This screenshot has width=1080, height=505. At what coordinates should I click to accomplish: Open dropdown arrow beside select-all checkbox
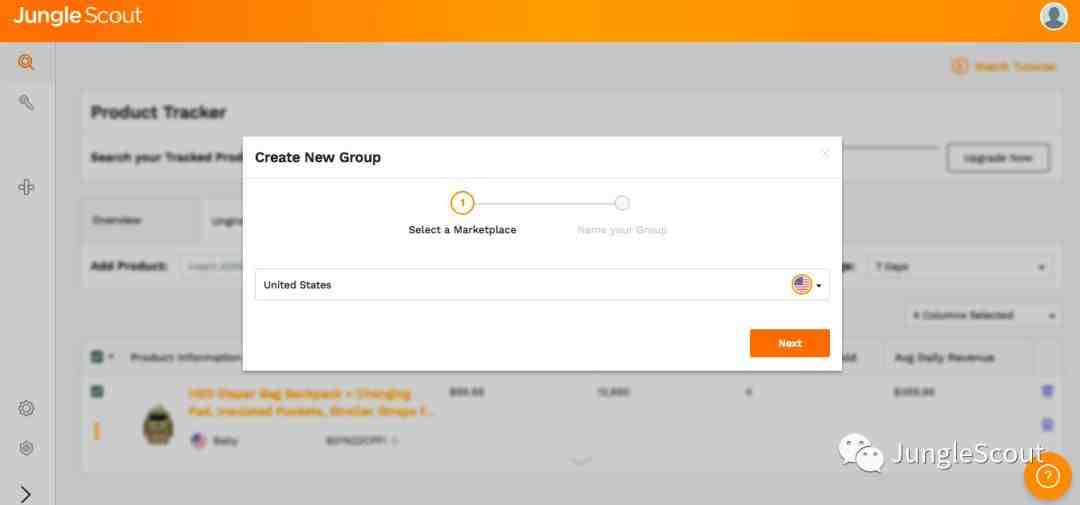[111, 358]
